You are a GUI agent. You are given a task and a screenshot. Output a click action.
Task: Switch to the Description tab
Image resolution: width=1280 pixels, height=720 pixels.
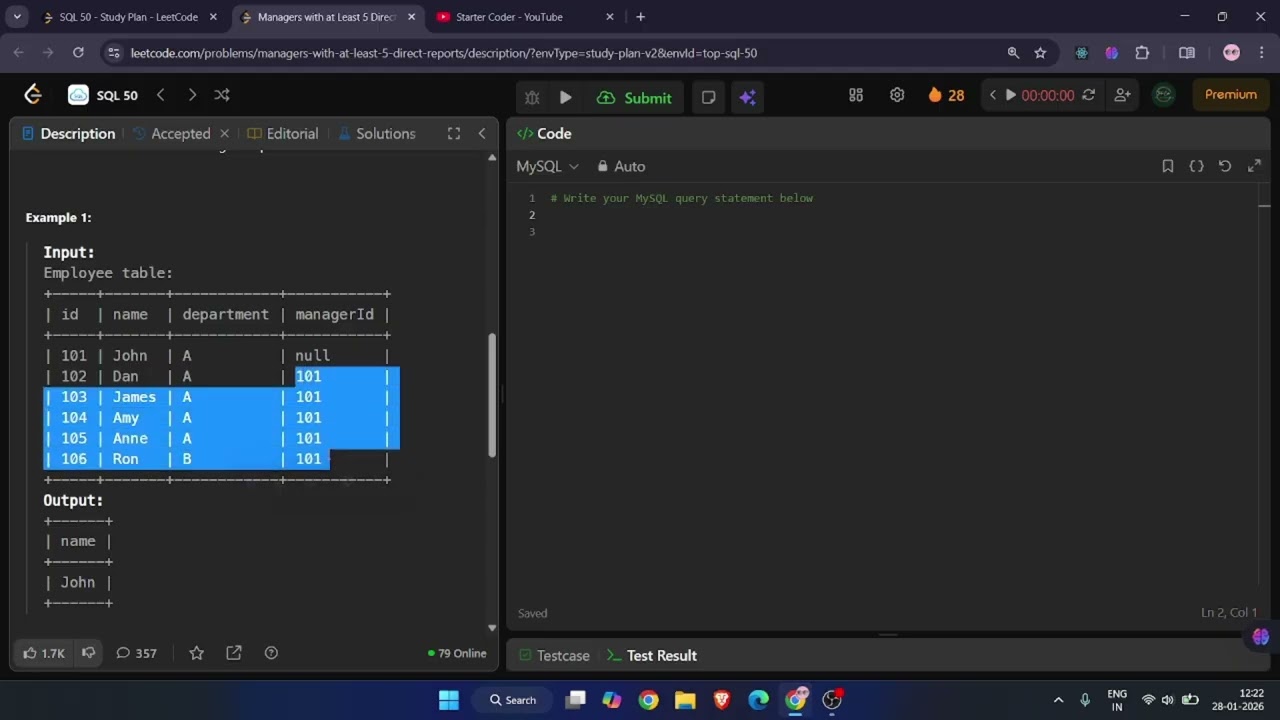pos(68,133)
